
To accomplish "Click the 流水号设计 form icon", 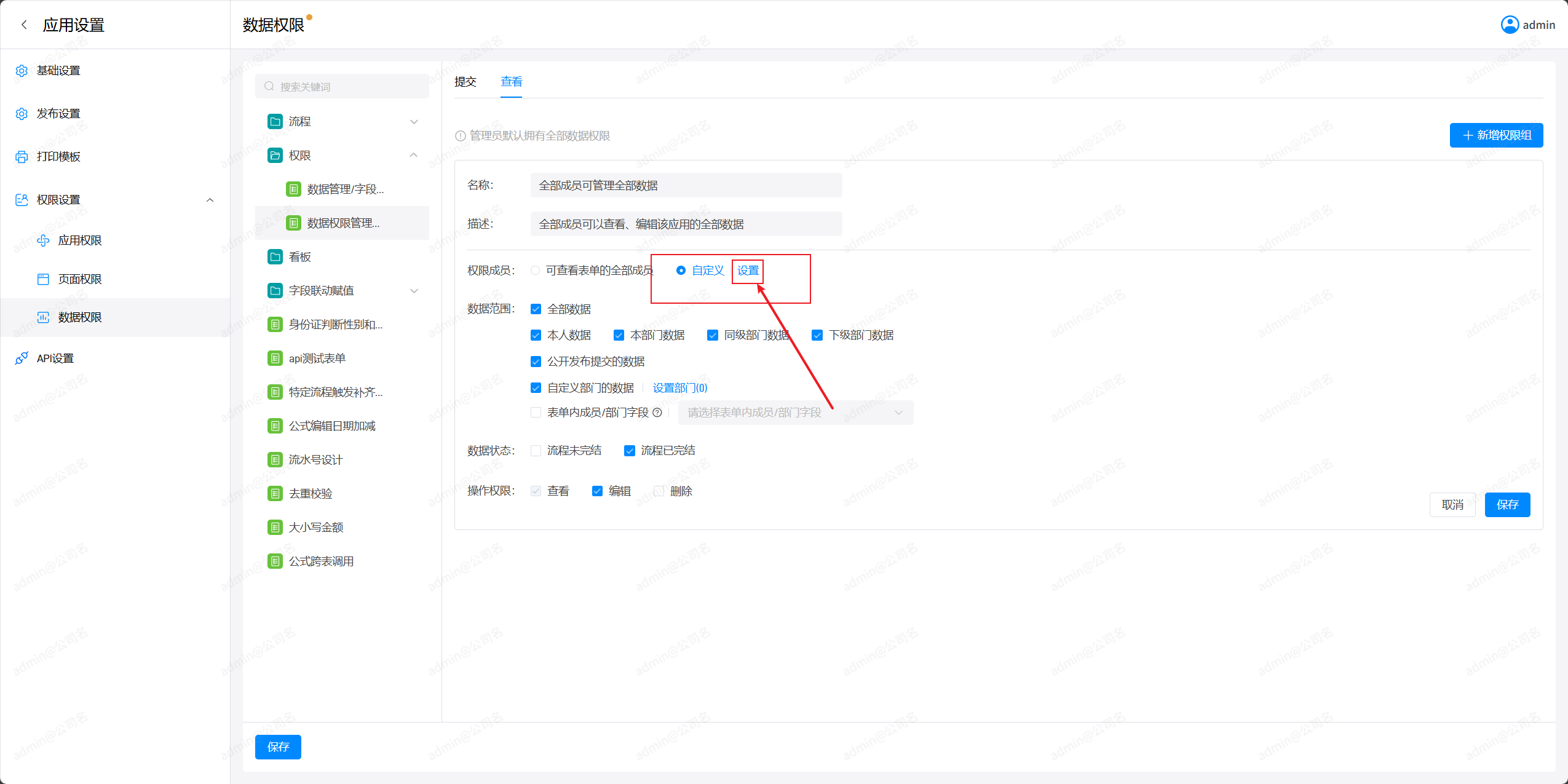I will pos(275,460).
